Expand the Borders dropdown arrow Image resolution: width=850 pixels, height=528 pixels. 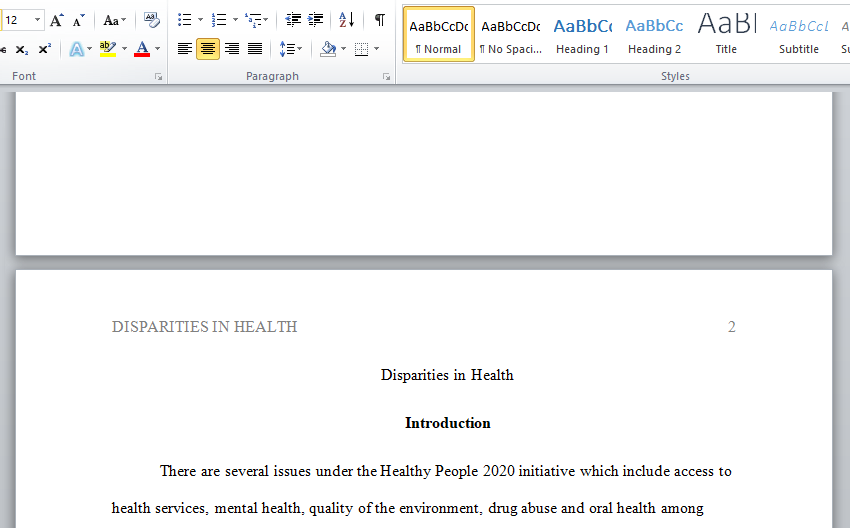[x=376, y=49]
